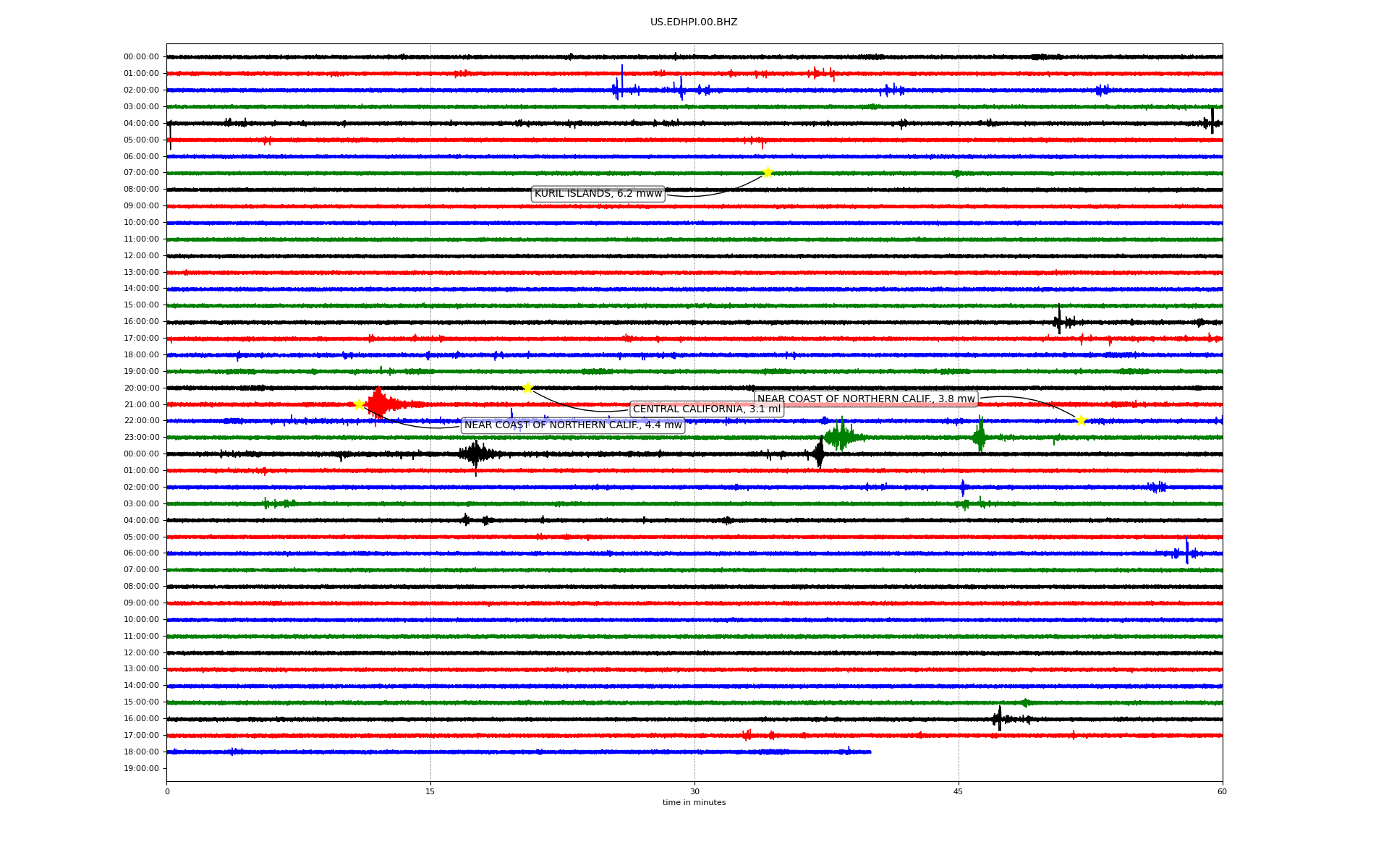Click the 'time in minutes' axis label
Viewport: 1389px width, 868px height.
694,803
